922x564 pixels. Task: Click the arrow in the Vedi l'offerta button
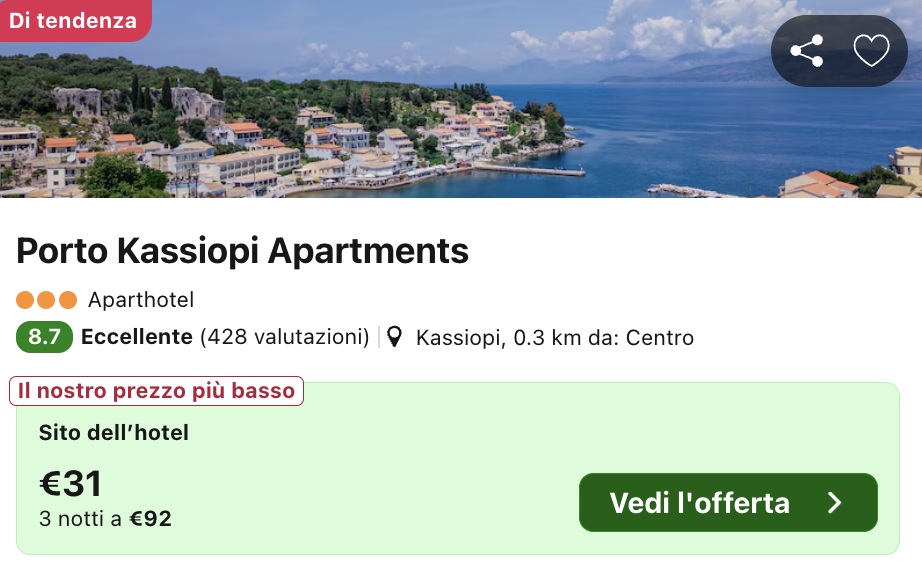(x=836, y=502)
